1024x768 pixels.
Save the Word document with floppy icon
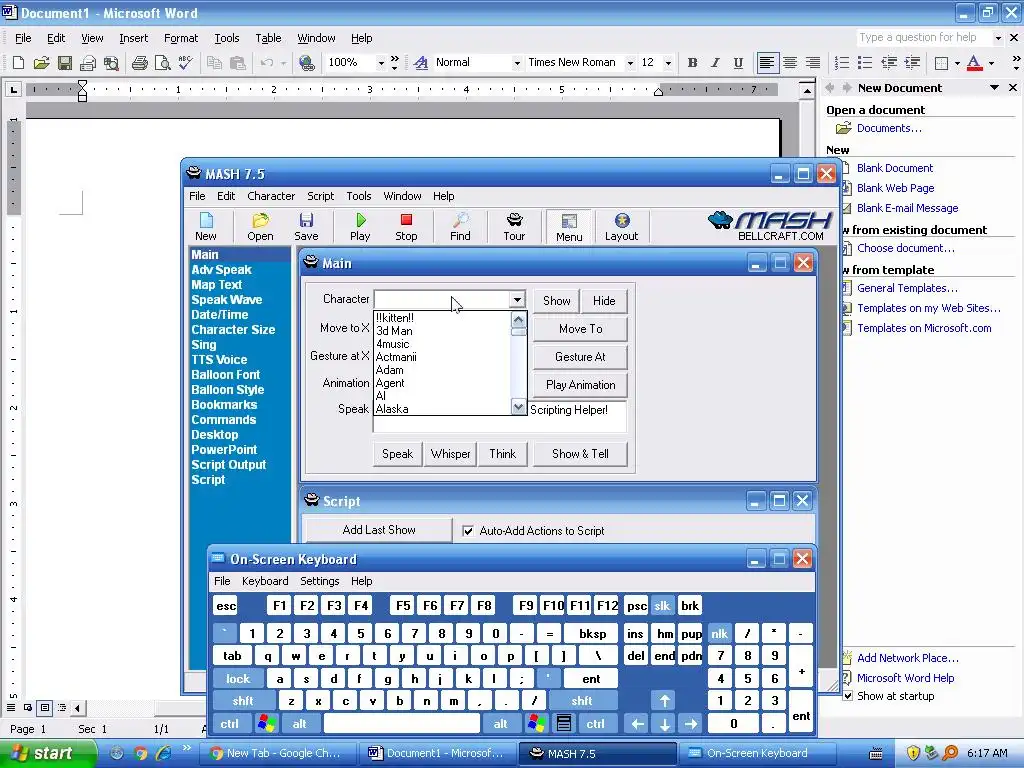tap(65, 63)
